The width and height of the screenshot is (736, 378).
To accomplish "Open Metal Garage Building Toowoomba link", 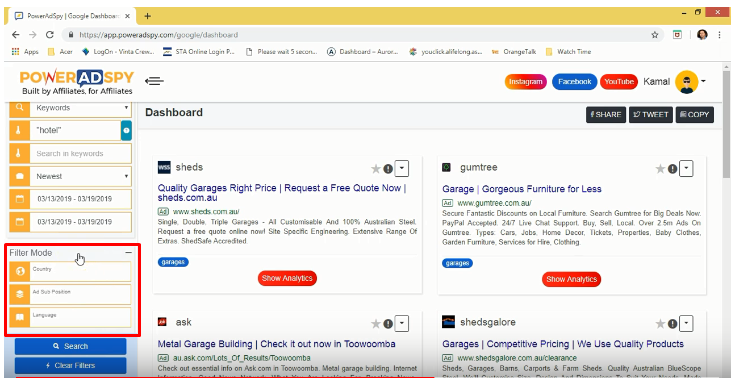I will 276,344.
